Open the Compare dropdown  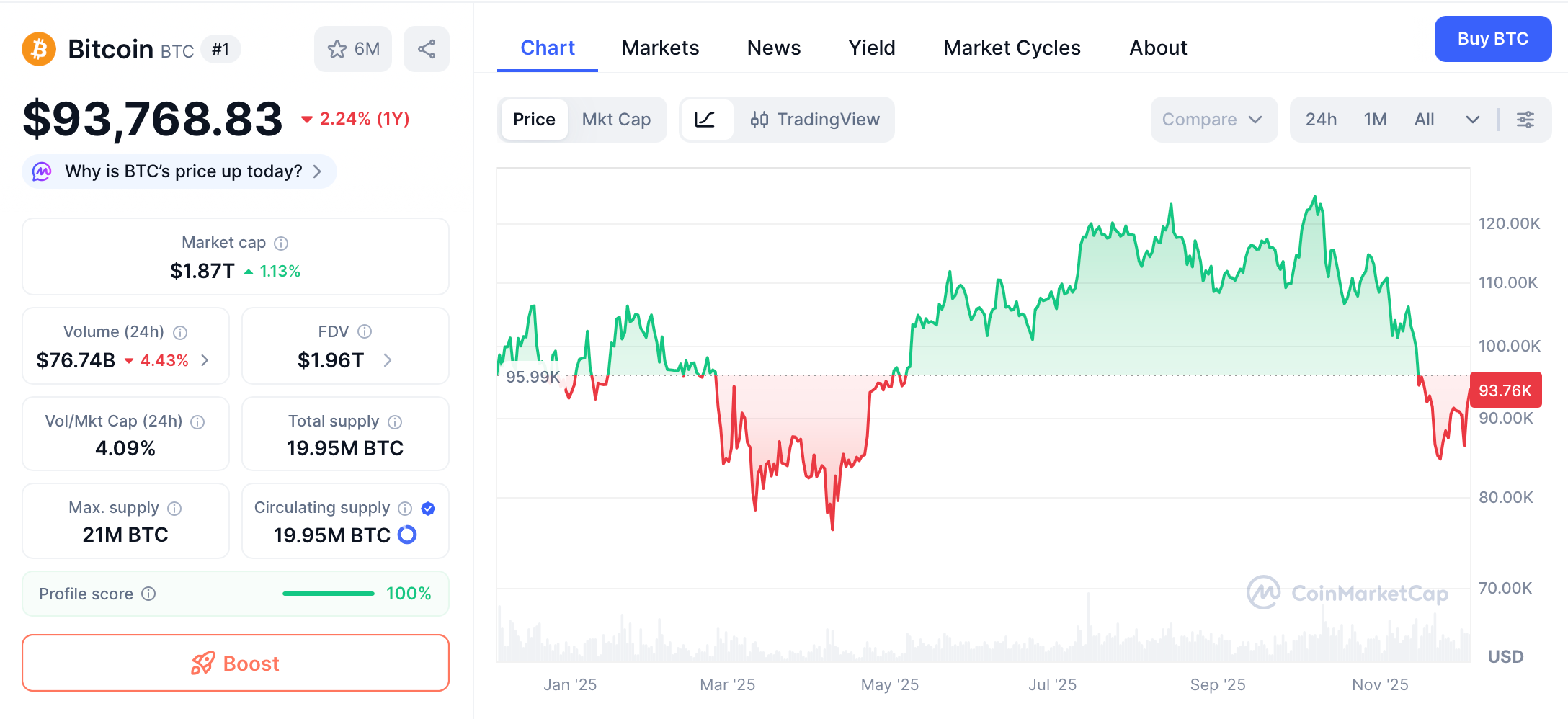[1213, 120]
